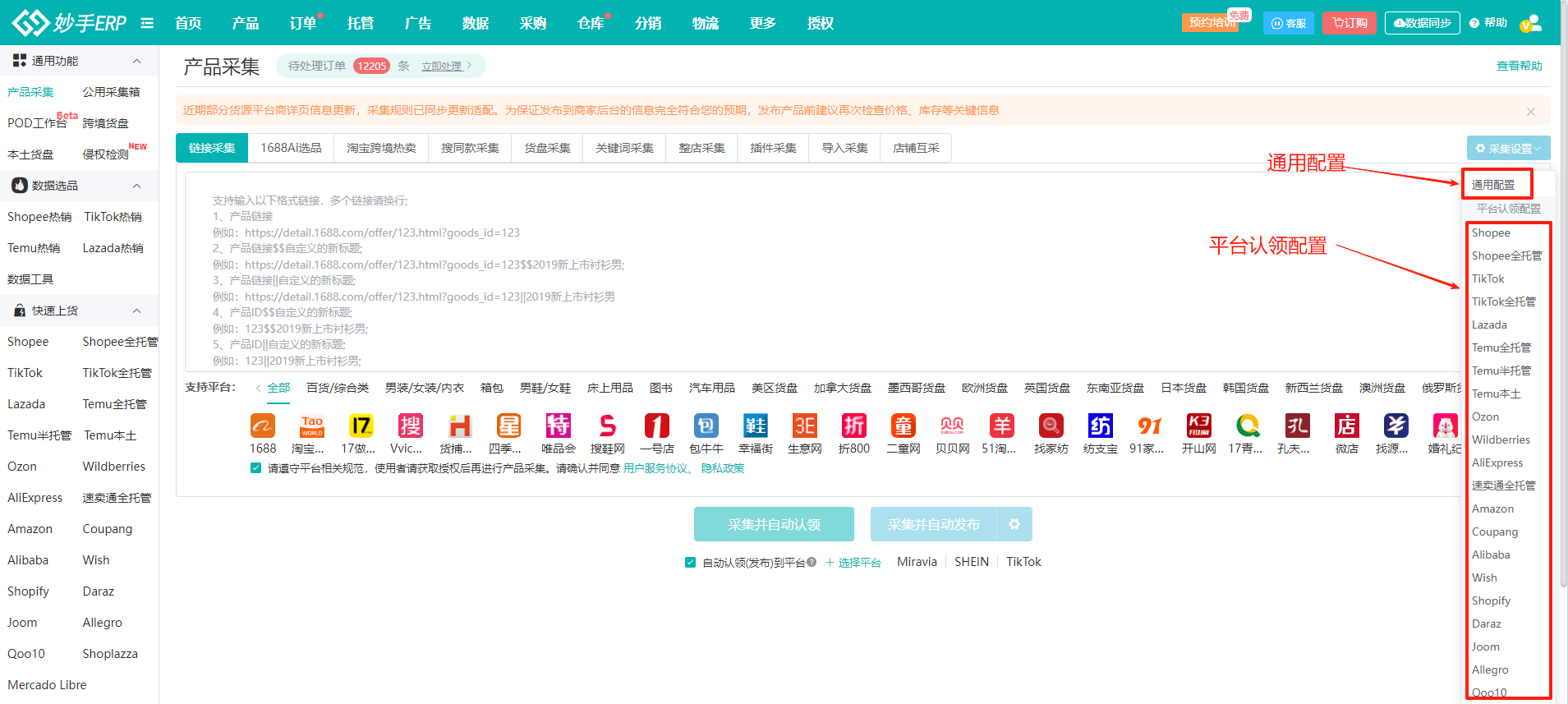
Task: Collapse the 快速上货 sidebar section
Action: point(136,311)
